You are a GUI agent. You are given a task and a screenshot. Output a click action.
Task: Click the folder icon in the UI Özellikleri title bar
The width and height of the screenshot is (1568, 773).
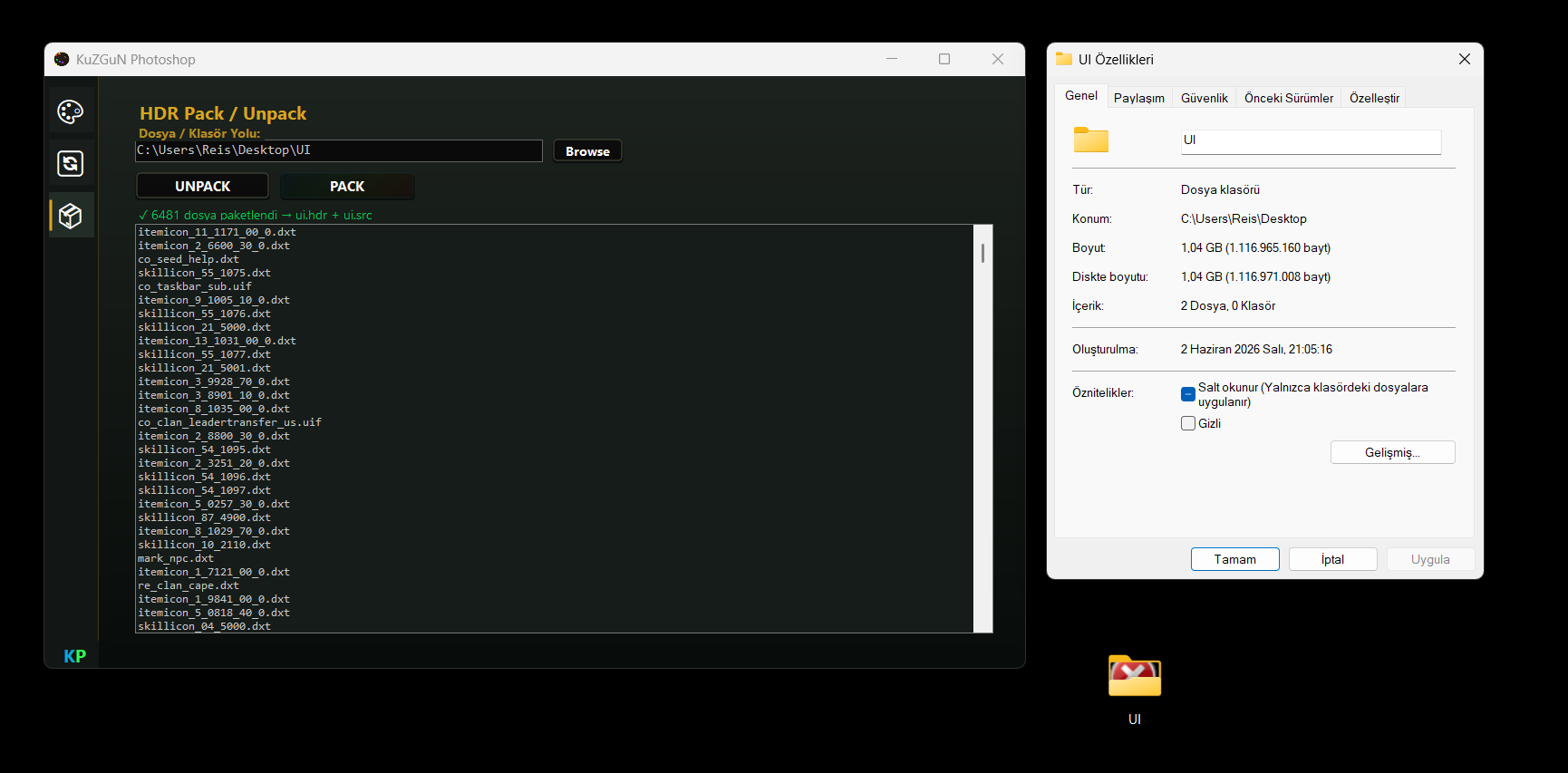[x=1064, y=59]
